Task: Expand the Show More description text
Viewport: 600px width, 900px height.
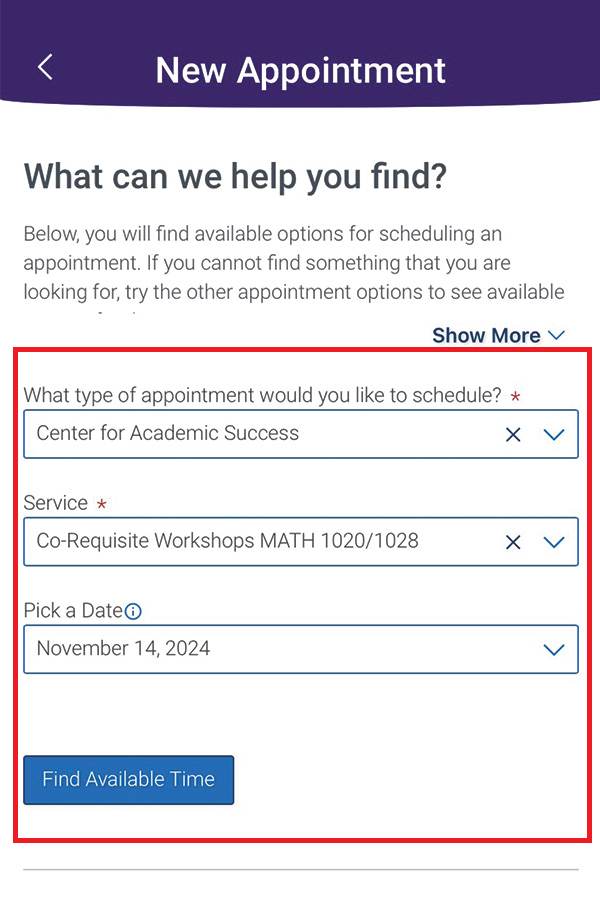Action: click(x=486, y=335)
